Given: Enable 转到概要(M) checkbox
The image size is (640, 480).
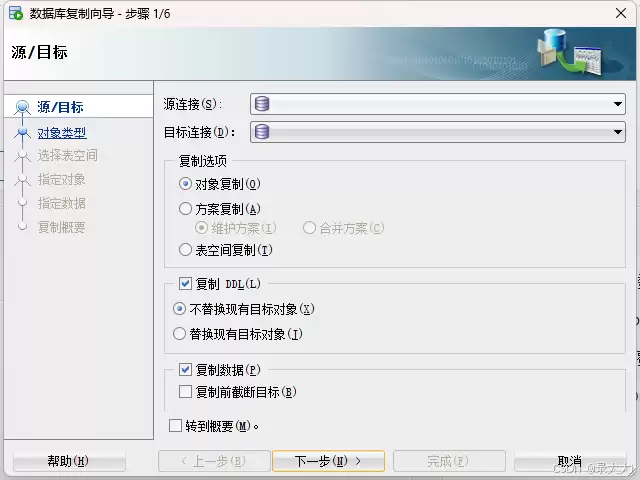Looking at the screenshot, I should (x=175, y=426).
